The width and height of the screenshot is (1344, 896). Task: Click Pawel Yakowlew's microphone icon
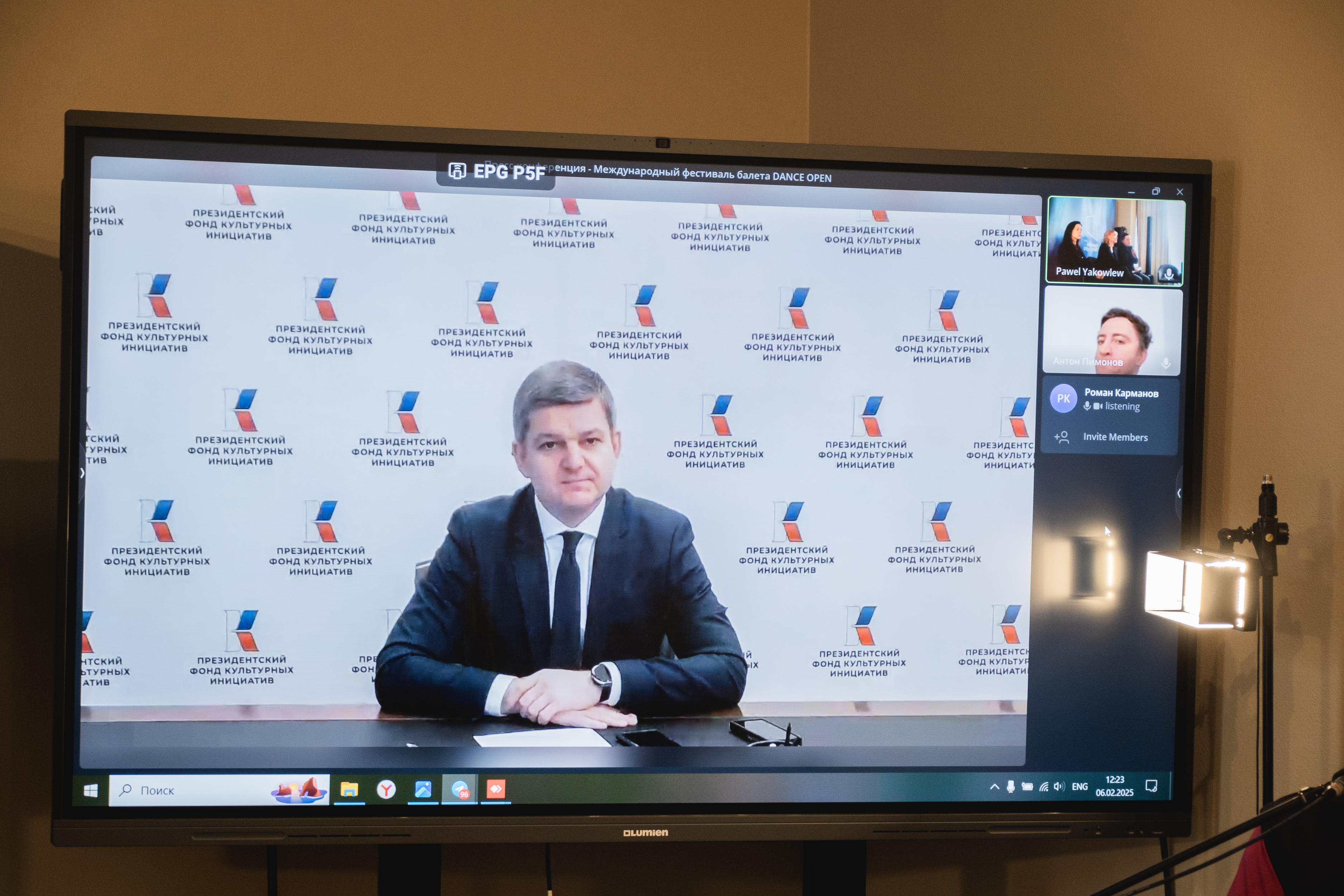coord(1169,274)
